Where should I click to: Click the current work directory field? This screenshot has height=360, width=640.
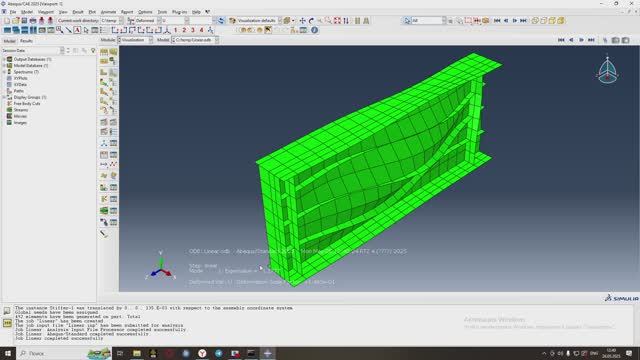point(111,20)
